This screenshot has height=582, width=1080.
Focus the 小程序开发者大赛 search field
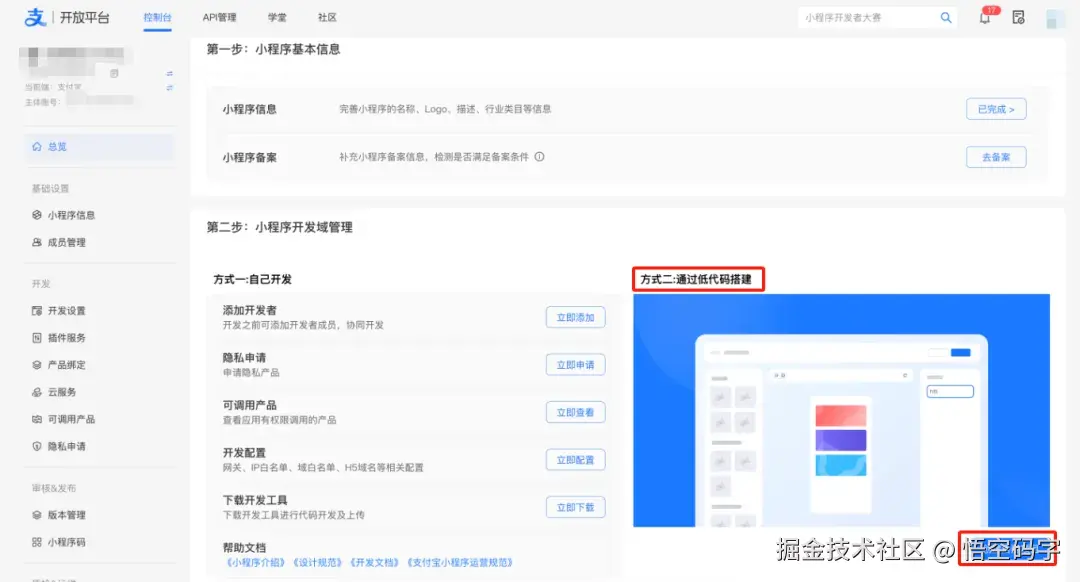pyautogui.click(x=870, y=18)
